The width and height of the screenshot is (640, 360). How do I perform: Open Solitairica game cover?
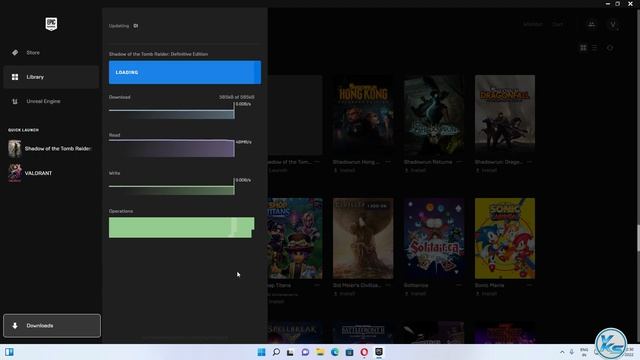point(434,238)
